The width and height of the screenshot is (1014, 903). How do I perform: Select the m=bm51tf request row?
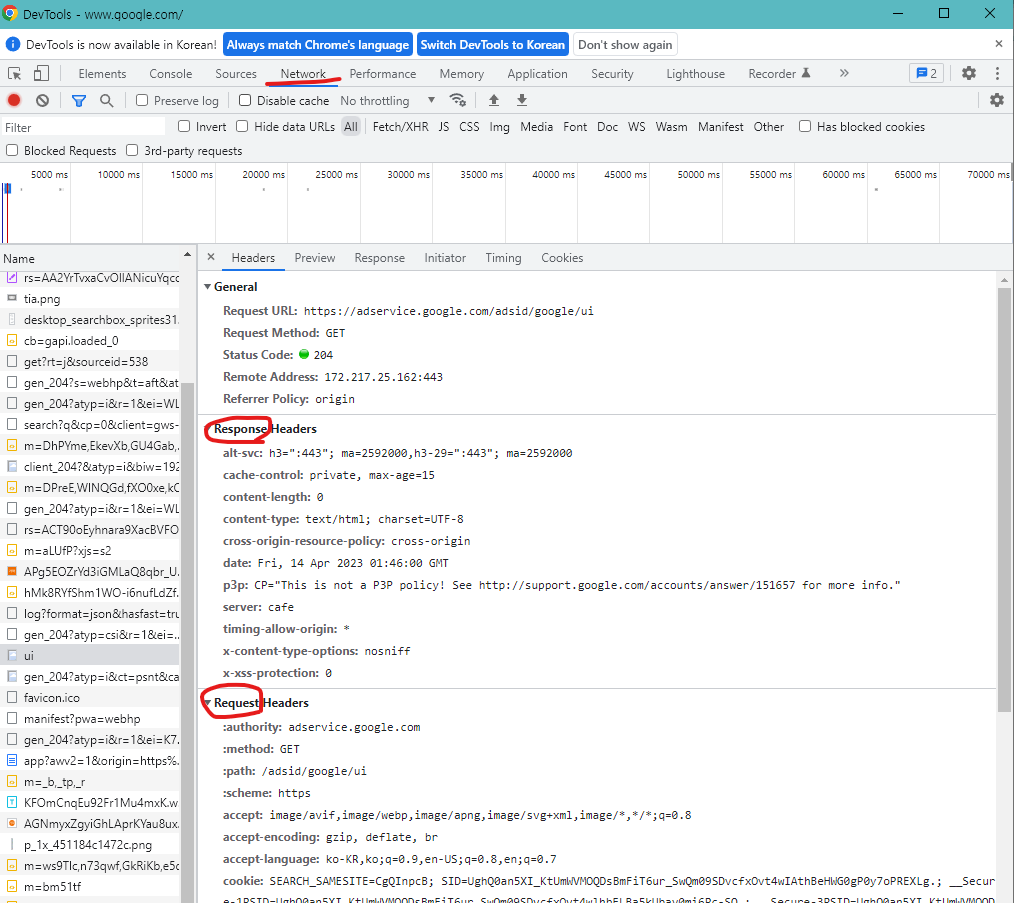coord(90,887)
